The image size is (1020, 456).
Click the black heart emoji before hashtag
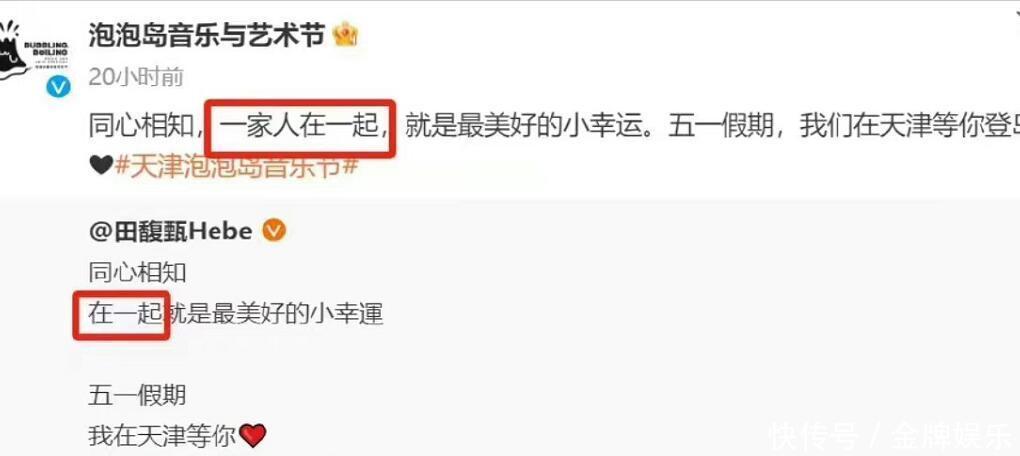(x=101, y=166)
